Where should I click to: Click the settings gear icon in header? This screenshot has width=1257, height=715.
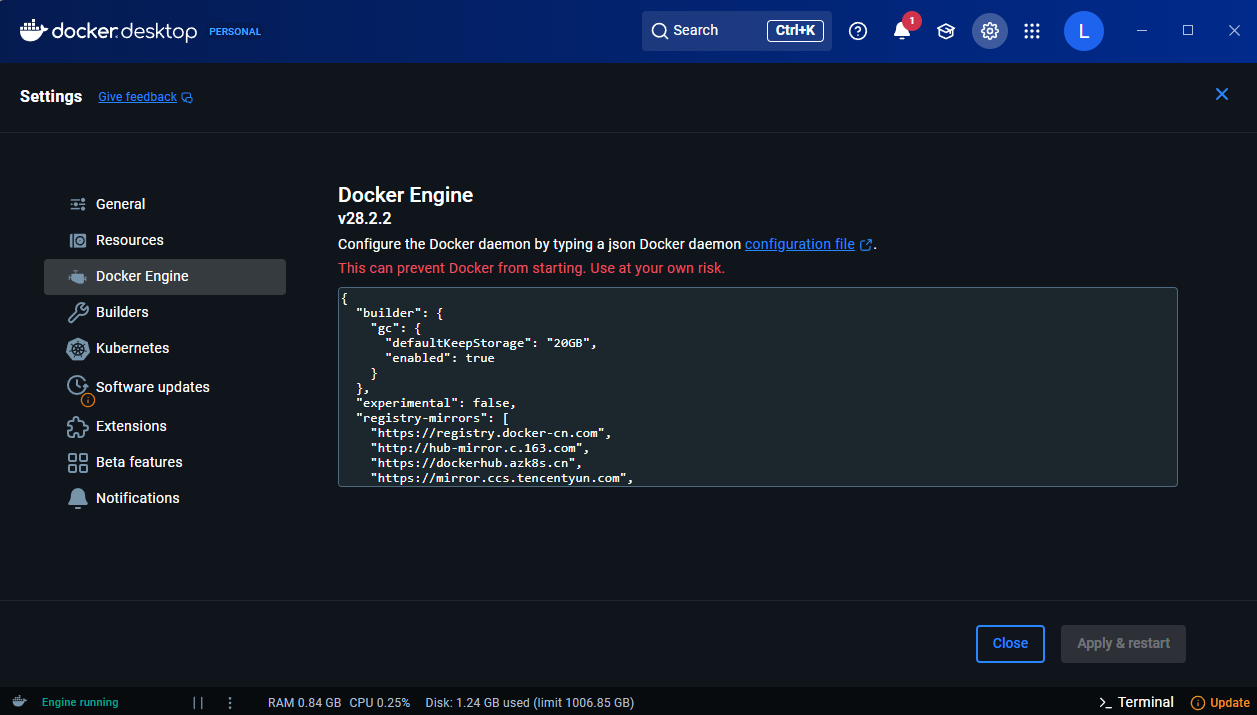[990, 31]
